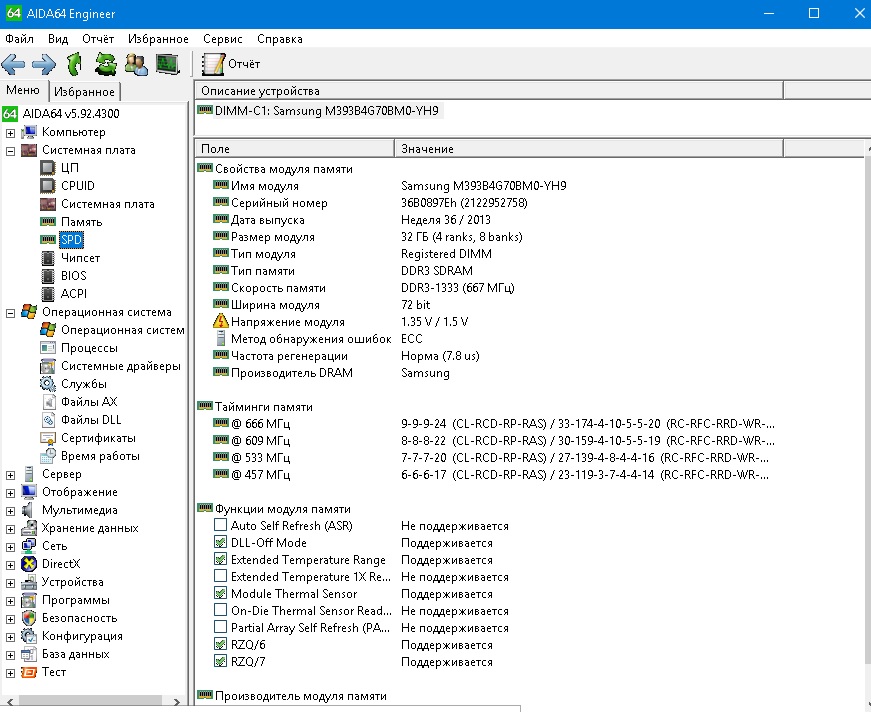871x712 pixels.
Task: Select CPUID tree item
Action: 78,185
